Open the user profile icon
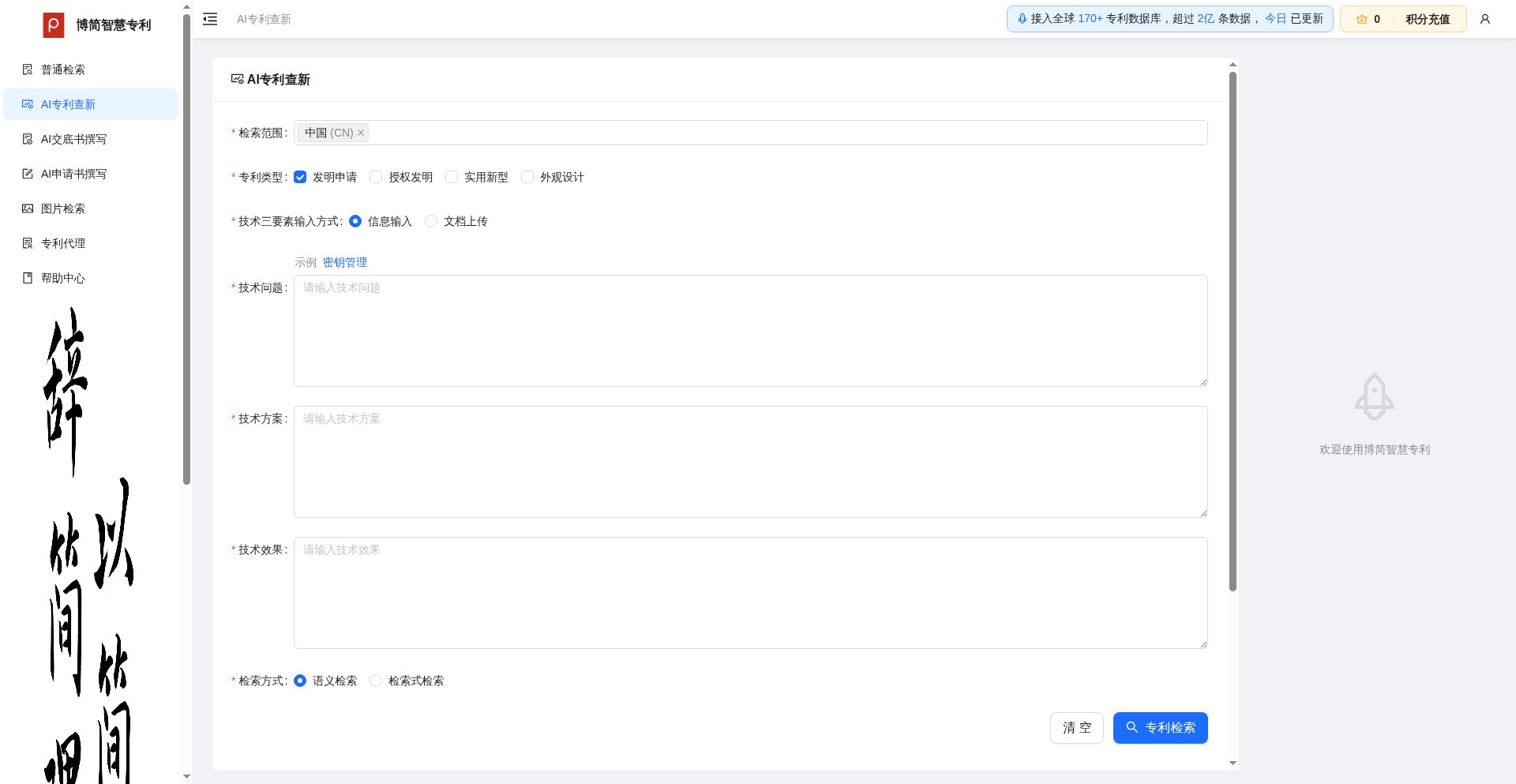The width and height of the screenshot is (1516, 784). 1484,19
